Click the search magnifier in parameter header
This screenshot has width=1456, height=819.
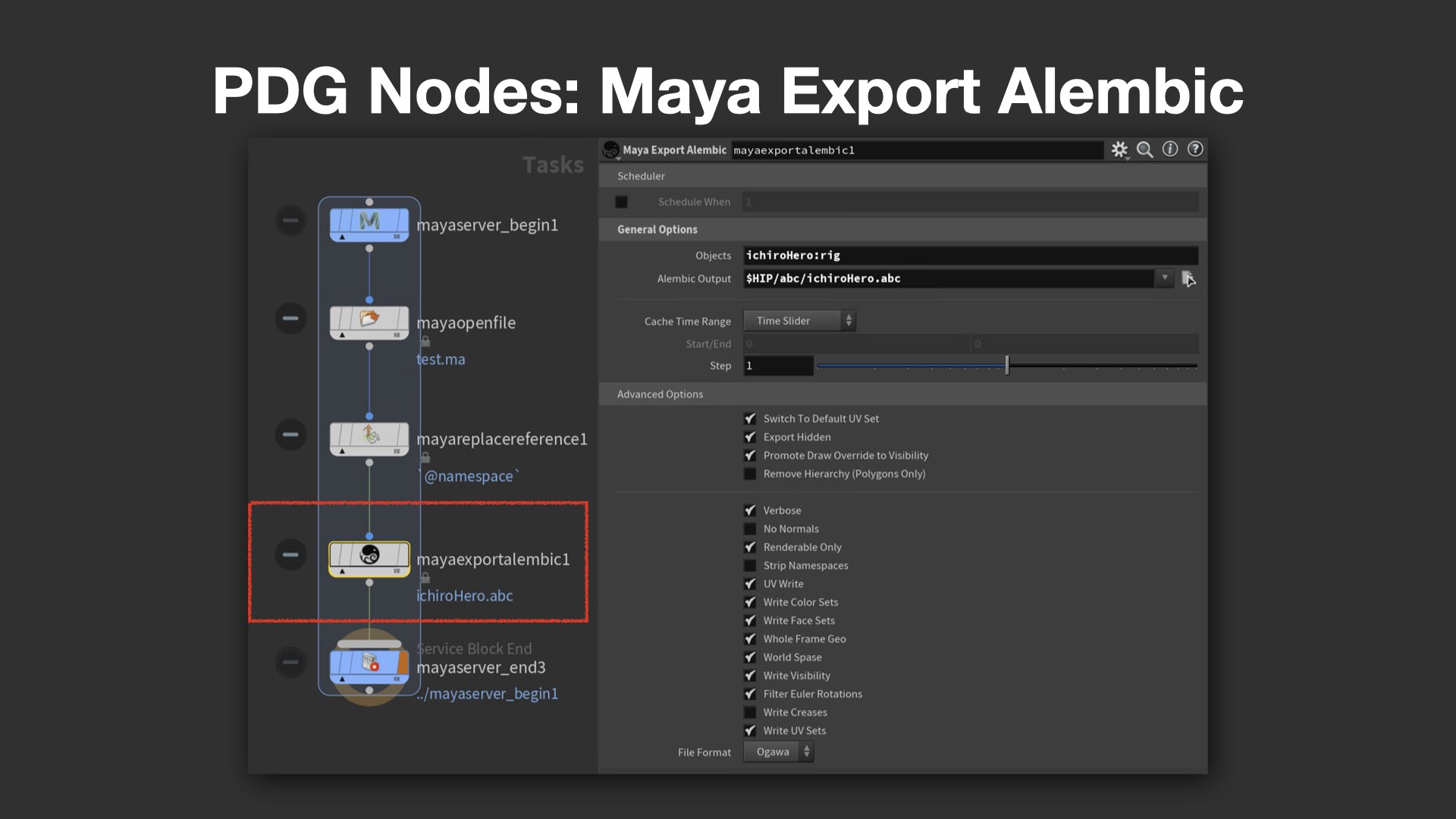tap(1145, 149)
